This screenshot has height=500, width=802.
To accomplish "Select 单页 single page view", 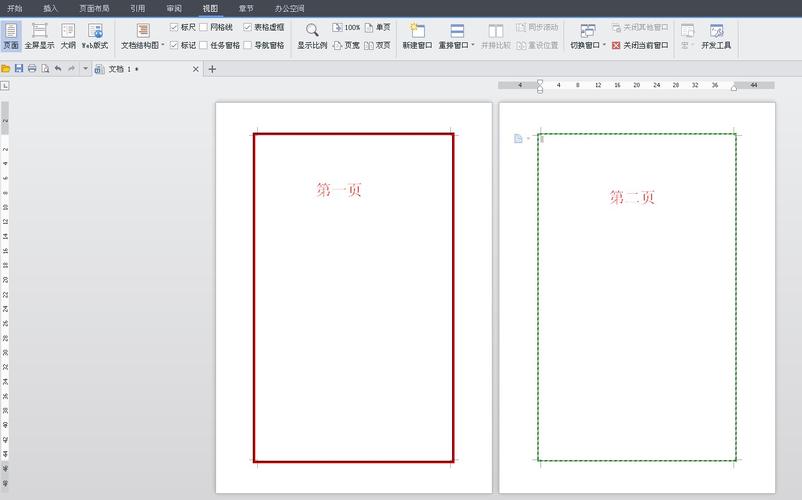I will (377, 27).
